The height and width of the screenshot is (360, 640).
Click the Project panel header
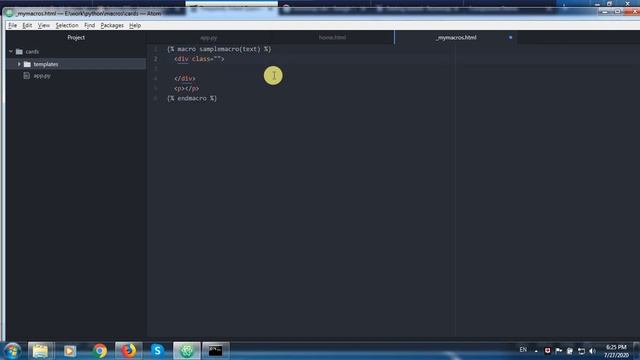click(x=76, y=38)
